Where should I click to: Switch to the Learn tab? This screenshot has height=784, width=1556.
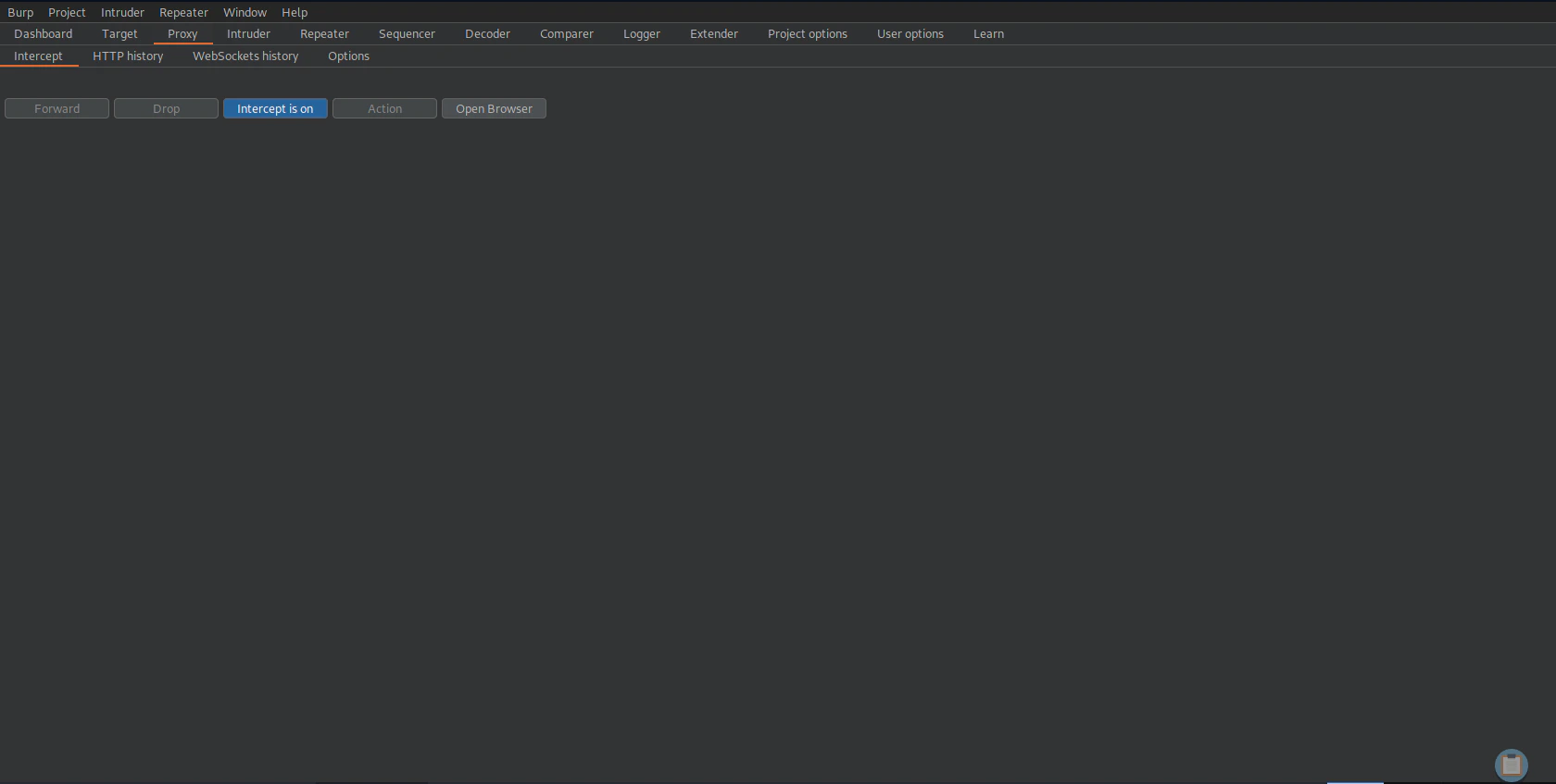pos(988,33)
